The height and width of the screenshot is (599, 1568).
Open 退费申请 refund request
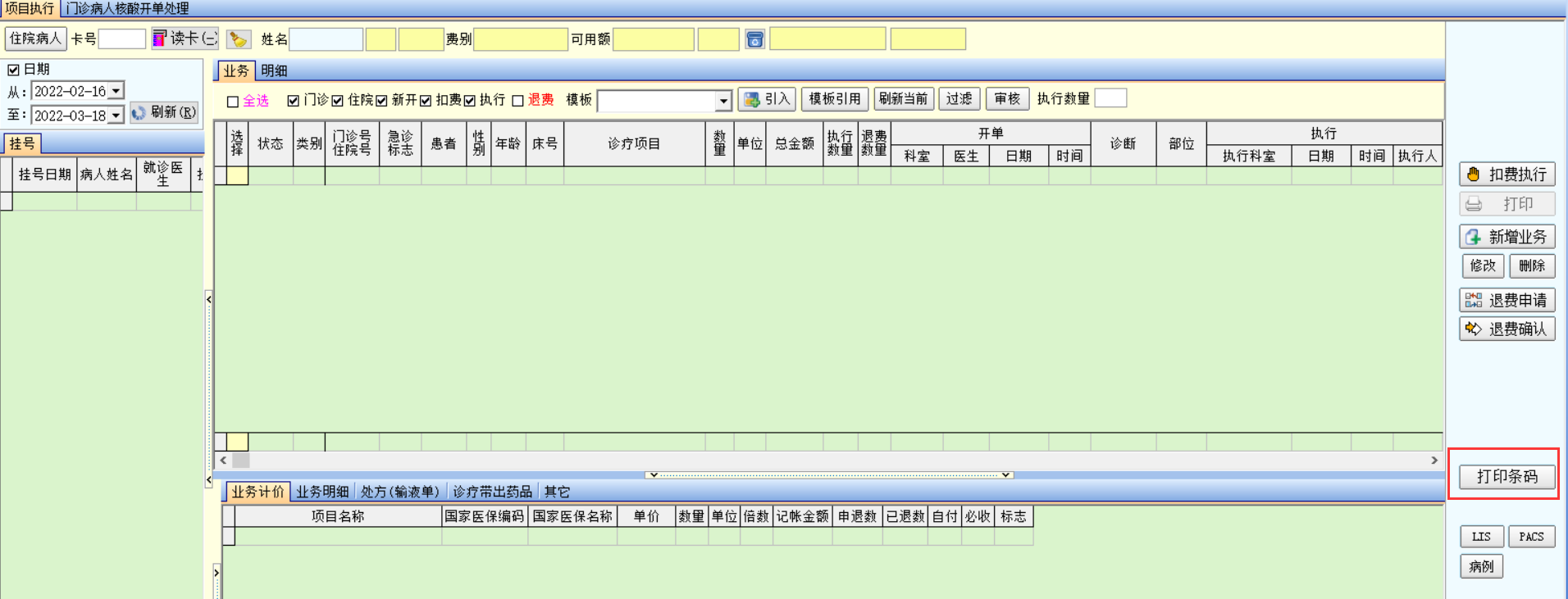1507,300
